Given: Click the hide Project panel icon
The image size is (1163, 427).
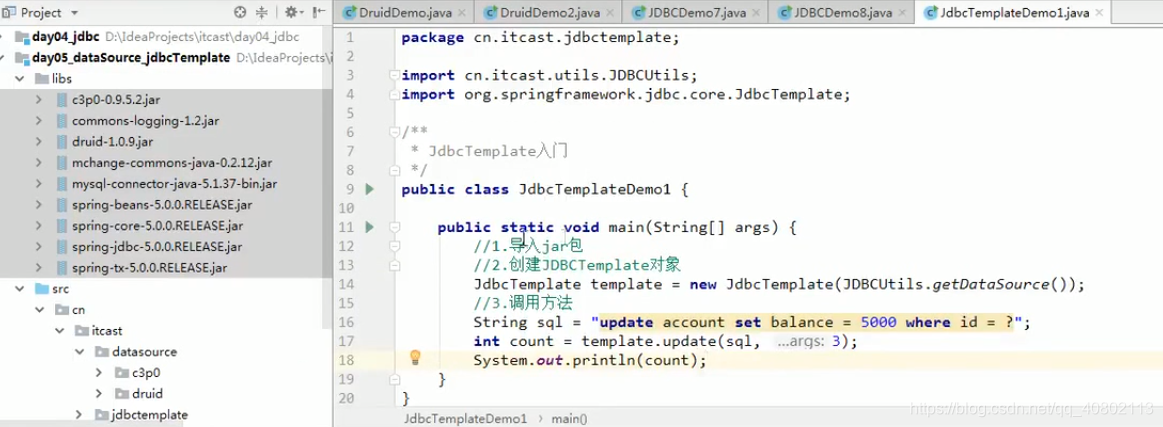Looking at the screenshot, I should click(x=319, y=13).
